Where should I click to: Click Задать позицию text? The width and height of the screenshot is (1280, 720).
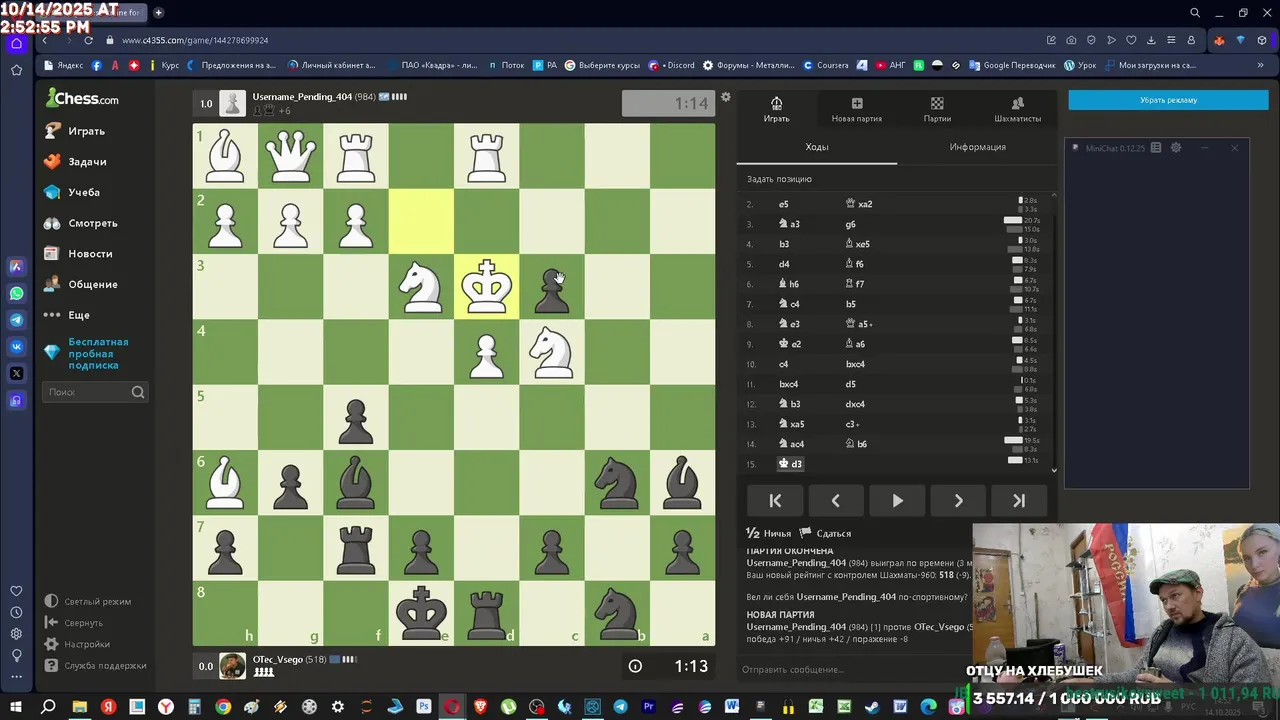[779, 179]
